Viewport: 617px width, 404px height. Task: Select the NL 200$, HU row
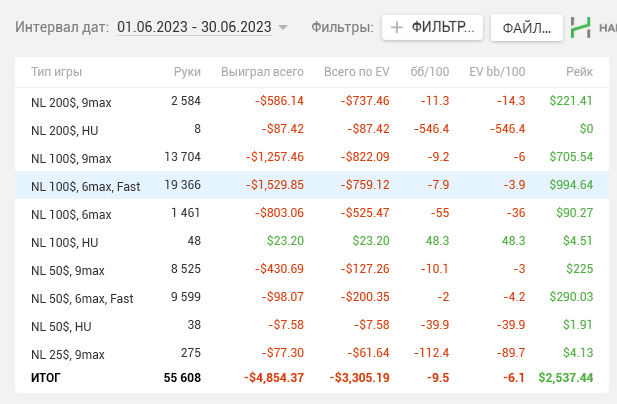click(x=312, y=129)
